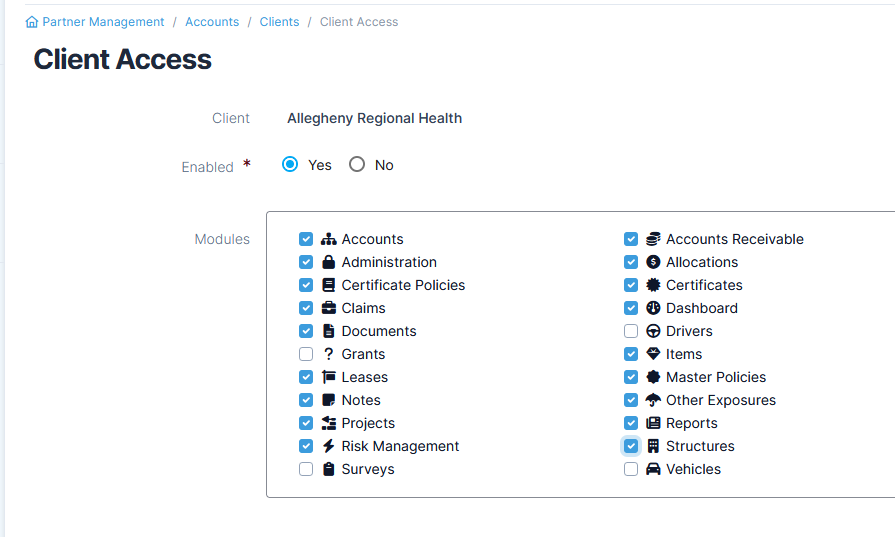Screen dimensions: 895x537
Task: Click the Allocations dollar coin icon
Action: click(653, 262)
